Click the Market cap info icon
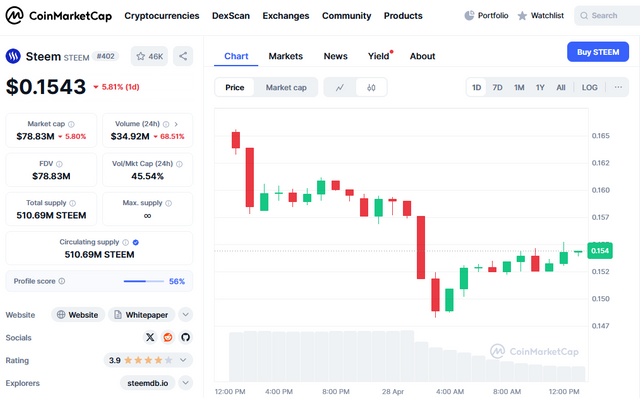The height and width of the screenshot is (398, 640). (x=71, y=124)
